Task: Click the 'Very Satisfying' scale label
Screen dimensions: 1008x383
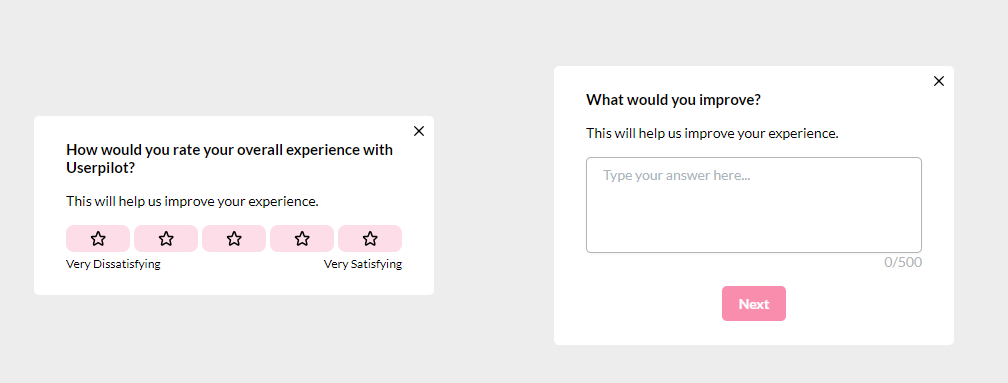Action: click(x=363, y=264)
